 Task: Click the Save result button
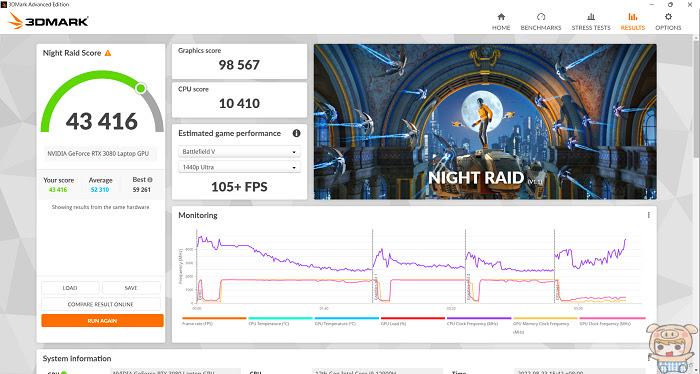[131, 288]
